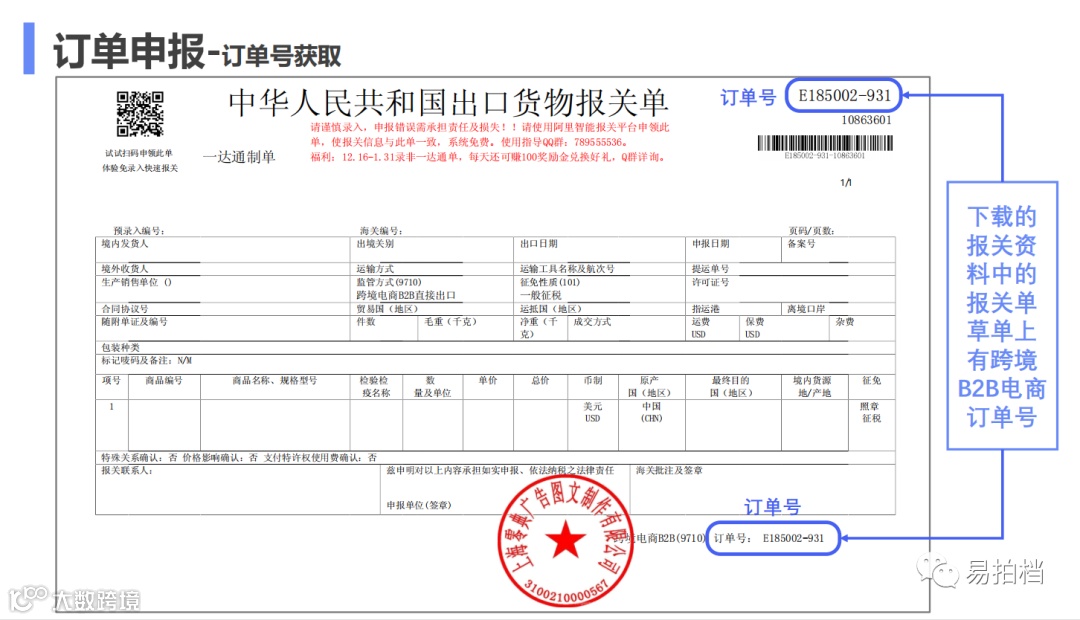This screenshot has height=620, width=1080.
Task: Click the barcode caption "E185002-931-10863601"
Action: click(x=825, y=156)
